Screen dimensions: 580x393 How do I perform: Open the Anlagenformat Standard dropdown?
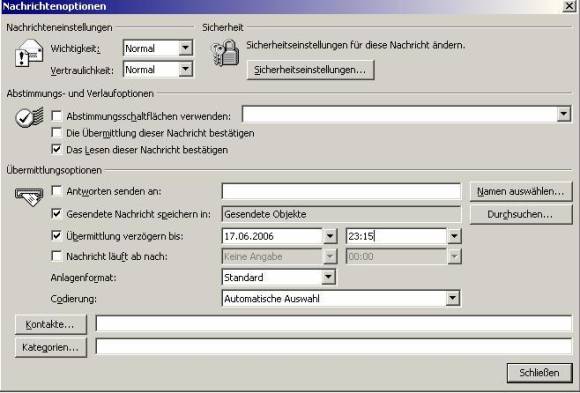click(x=328, y=277)
